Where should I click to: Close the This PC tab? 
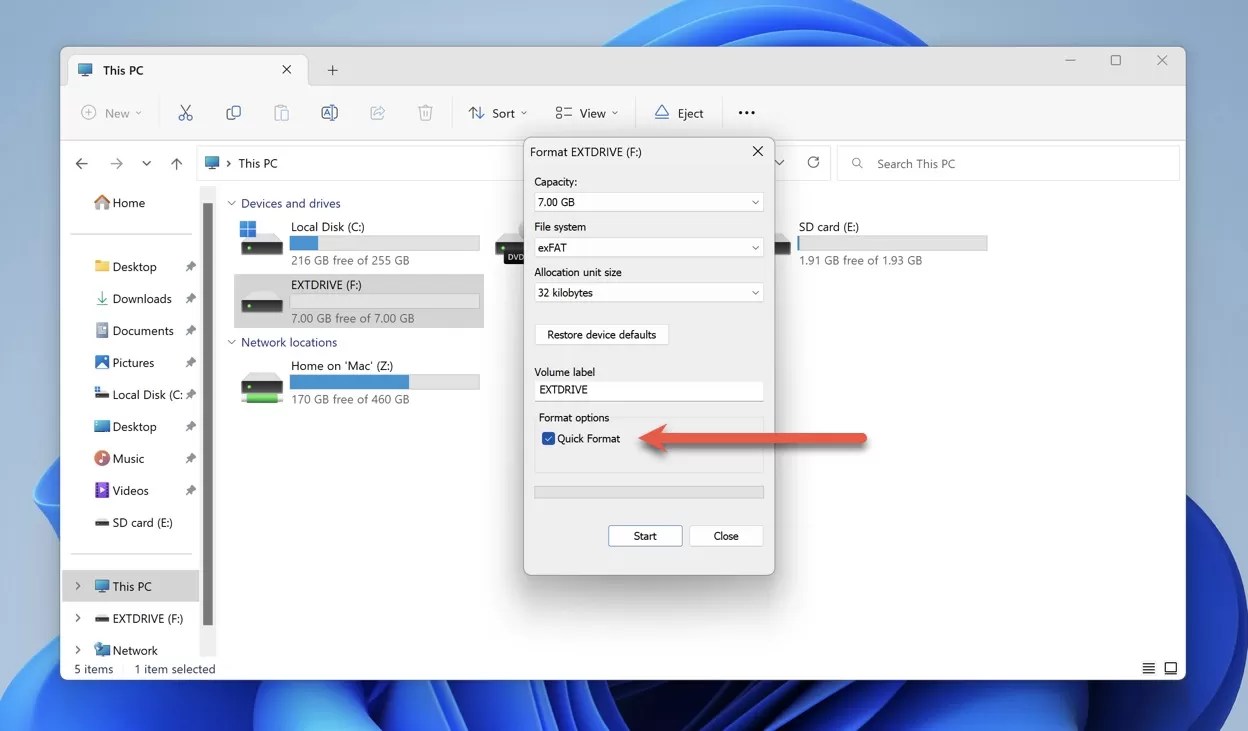tap(287, 70)
